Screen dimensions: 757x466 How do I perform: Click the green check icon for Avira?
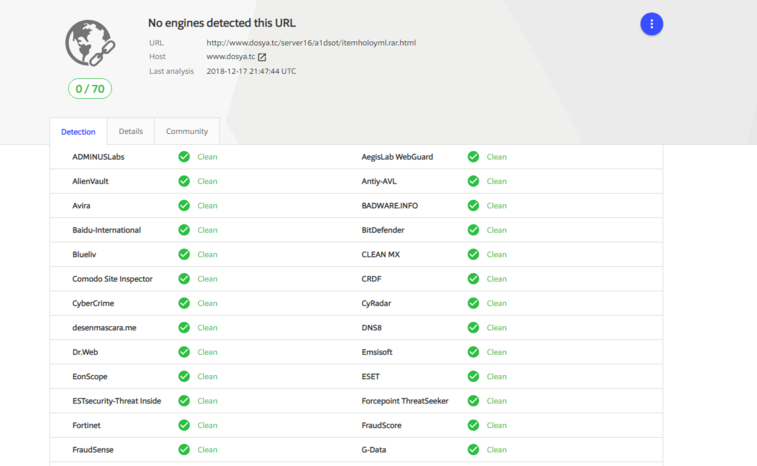point(184,205)
